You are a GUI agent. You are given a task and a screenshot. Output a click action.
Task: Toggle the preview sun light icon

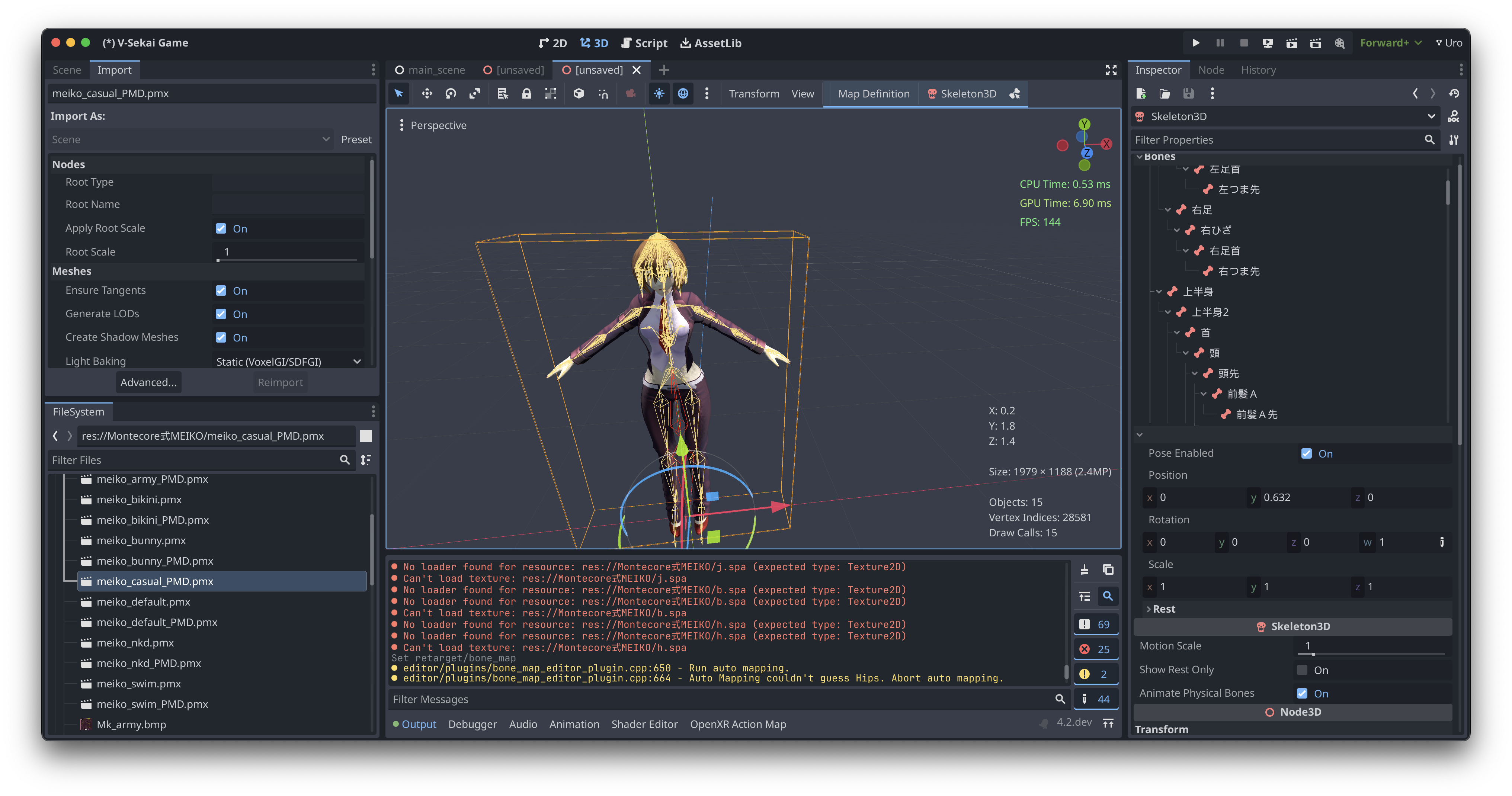659,93
